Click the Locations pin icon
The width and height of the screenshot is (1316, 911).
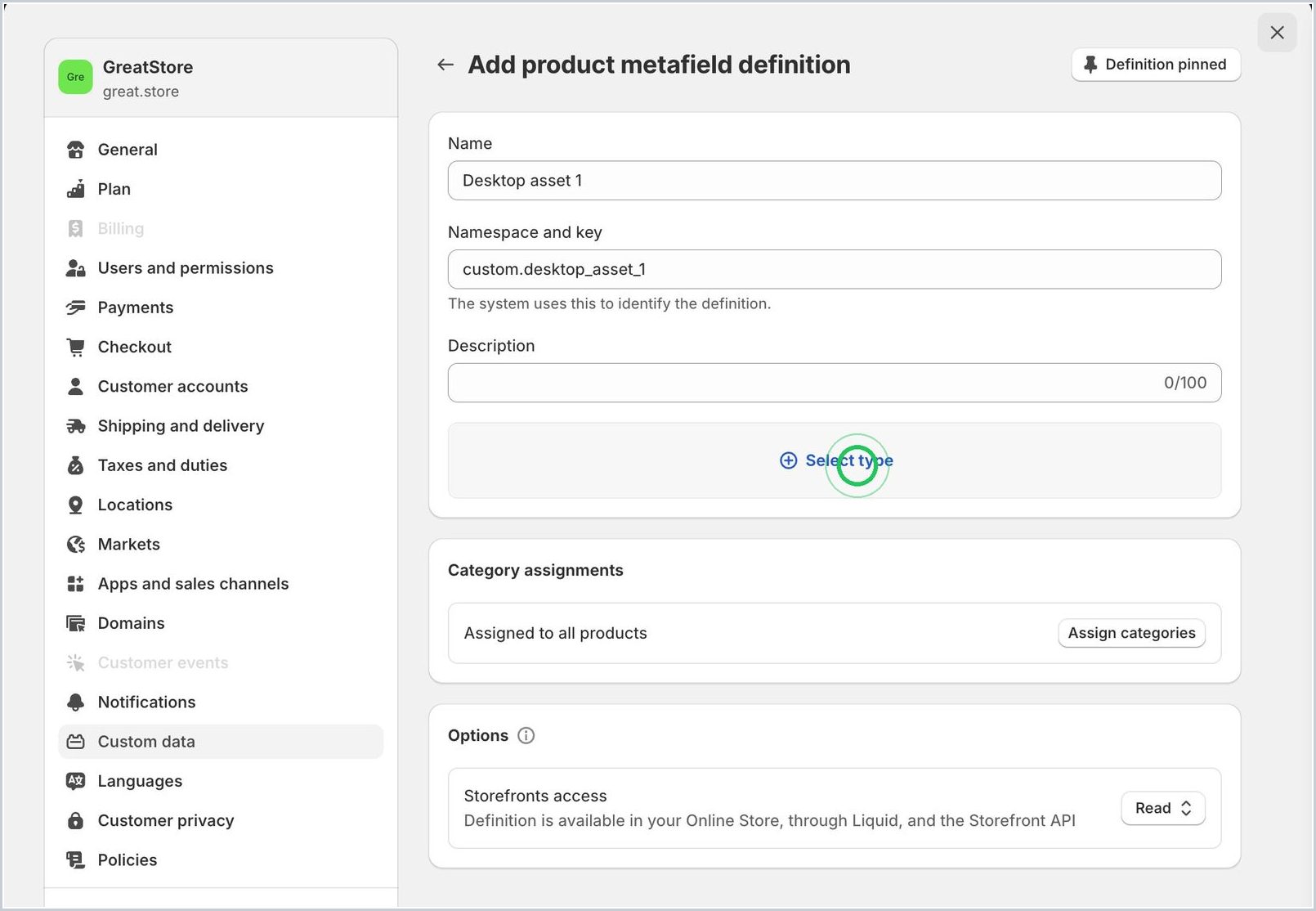click(75, 505)
